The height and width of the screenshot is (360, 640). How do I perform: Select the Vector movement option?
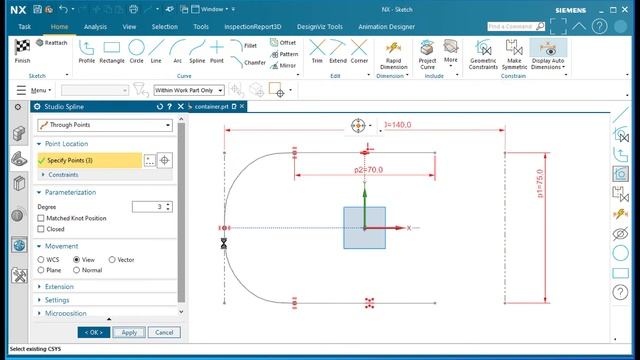point(112,260)
